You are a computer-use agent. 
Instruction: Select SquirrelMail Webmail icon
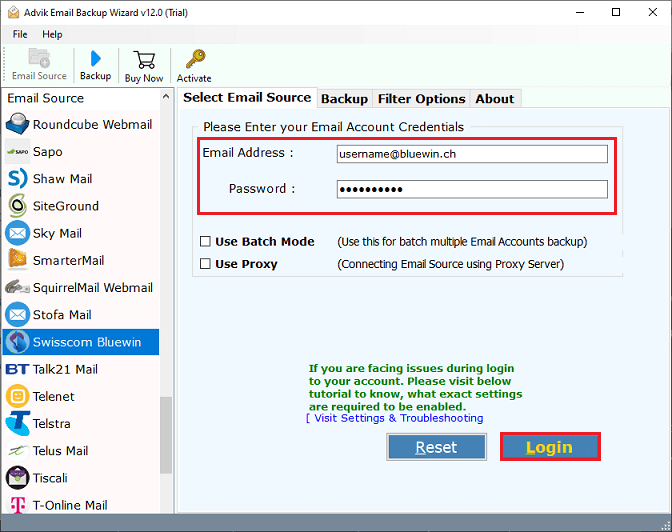point(18,287)
